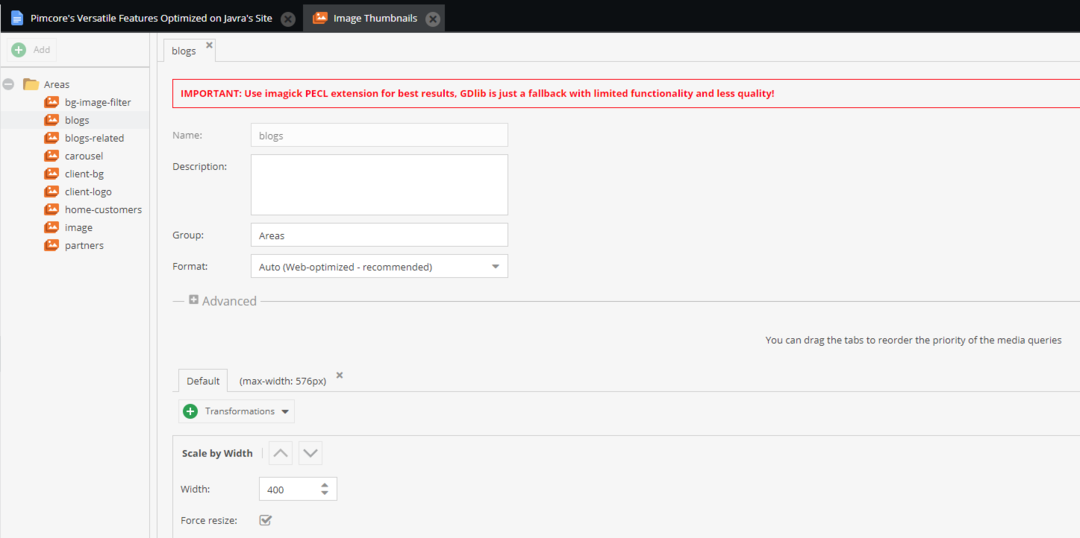Viewport: 1080px width, 538px height.
Task: Click the green plus icon beside Transformations
Action: click(190, 411)
